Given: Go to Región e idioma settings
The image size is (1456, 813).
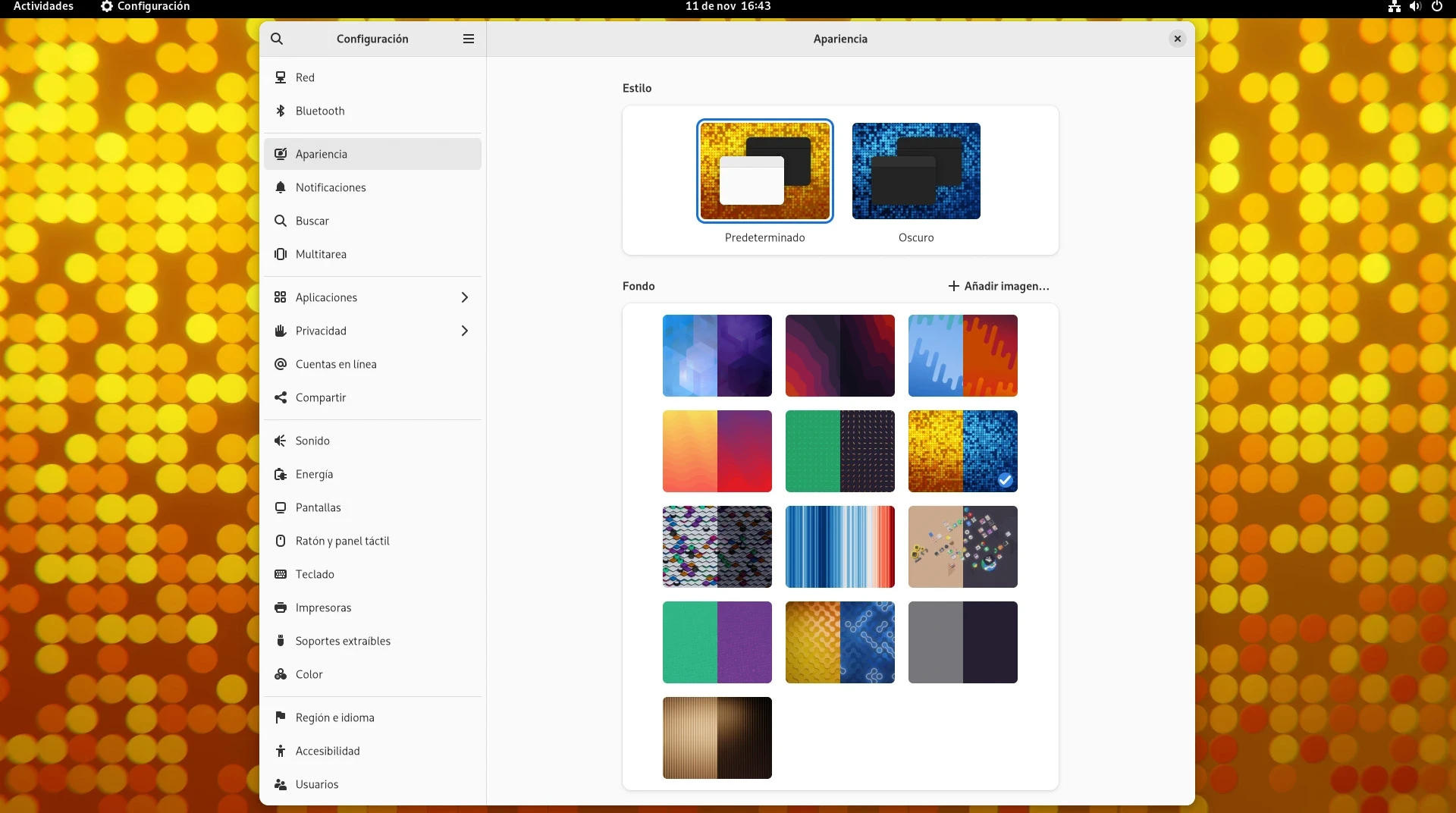Looking at the screenshot, I should [x=334, y=717].
